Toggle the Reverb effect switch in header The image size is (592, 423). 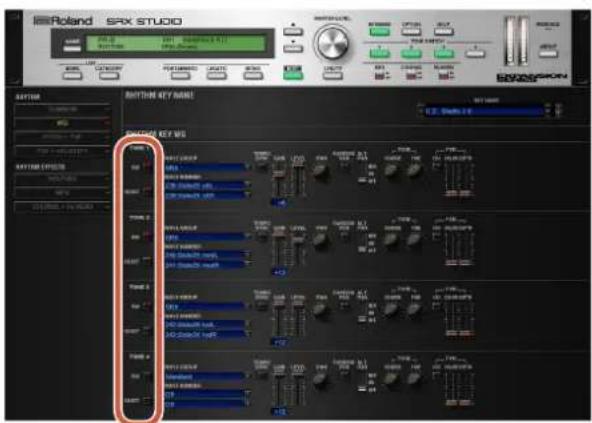[445, 77]
